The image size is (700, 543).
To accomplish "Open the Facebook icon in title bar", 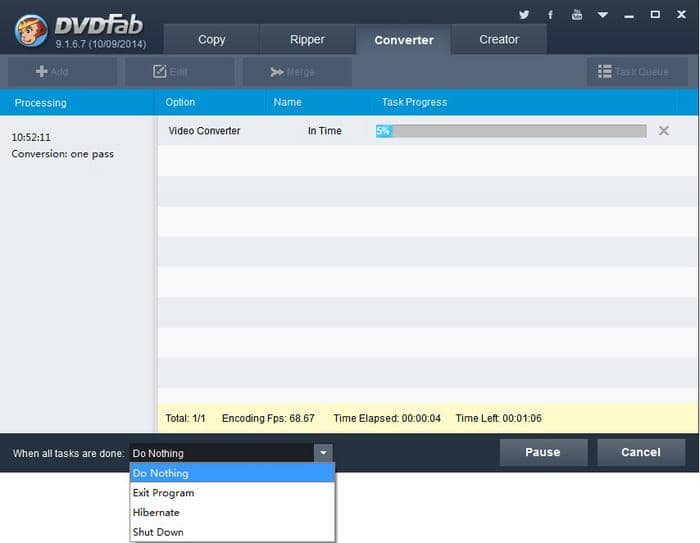I will point(550,15).
